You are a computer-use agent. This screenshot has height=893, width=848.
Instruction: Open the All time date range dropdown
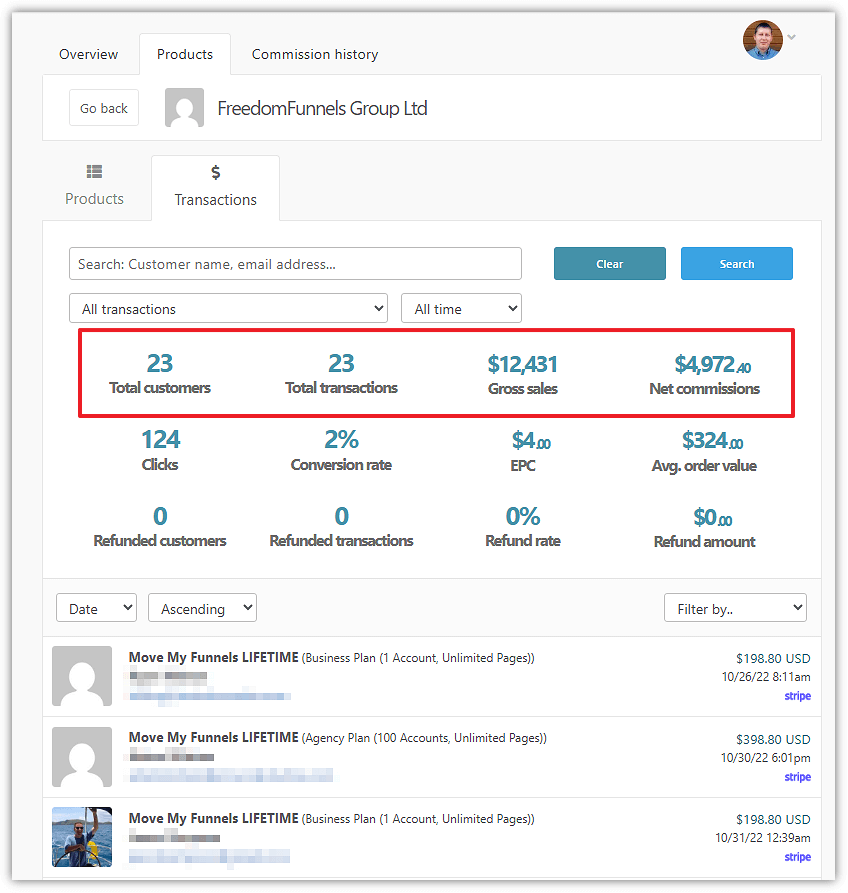(x=461, y=308)
